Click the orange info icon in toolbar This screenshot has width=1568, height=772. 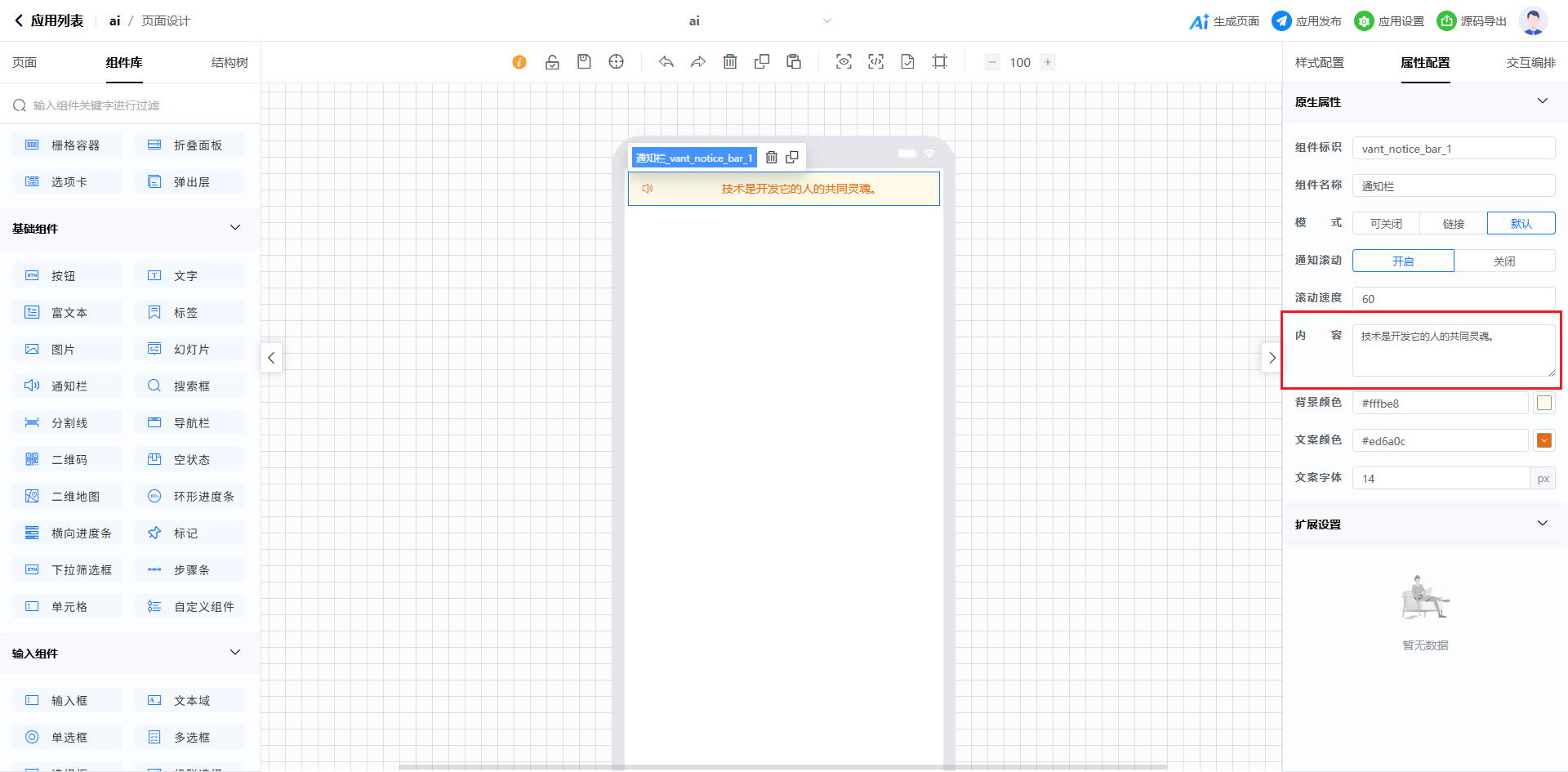tap(519, 62)
